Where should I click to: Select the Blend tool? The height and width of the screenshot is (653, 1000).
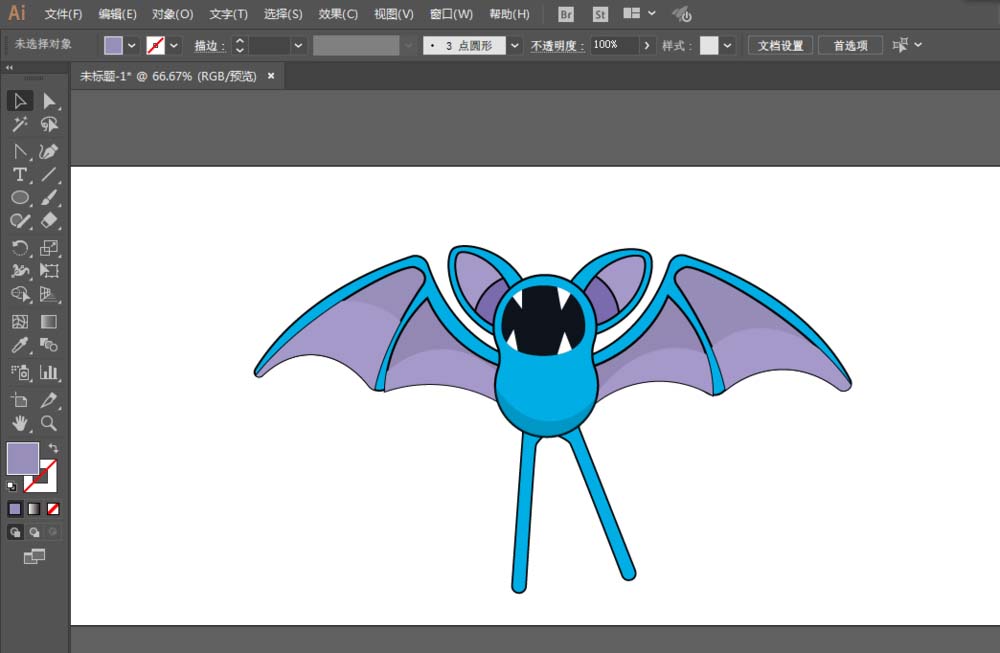click(49, 345)
